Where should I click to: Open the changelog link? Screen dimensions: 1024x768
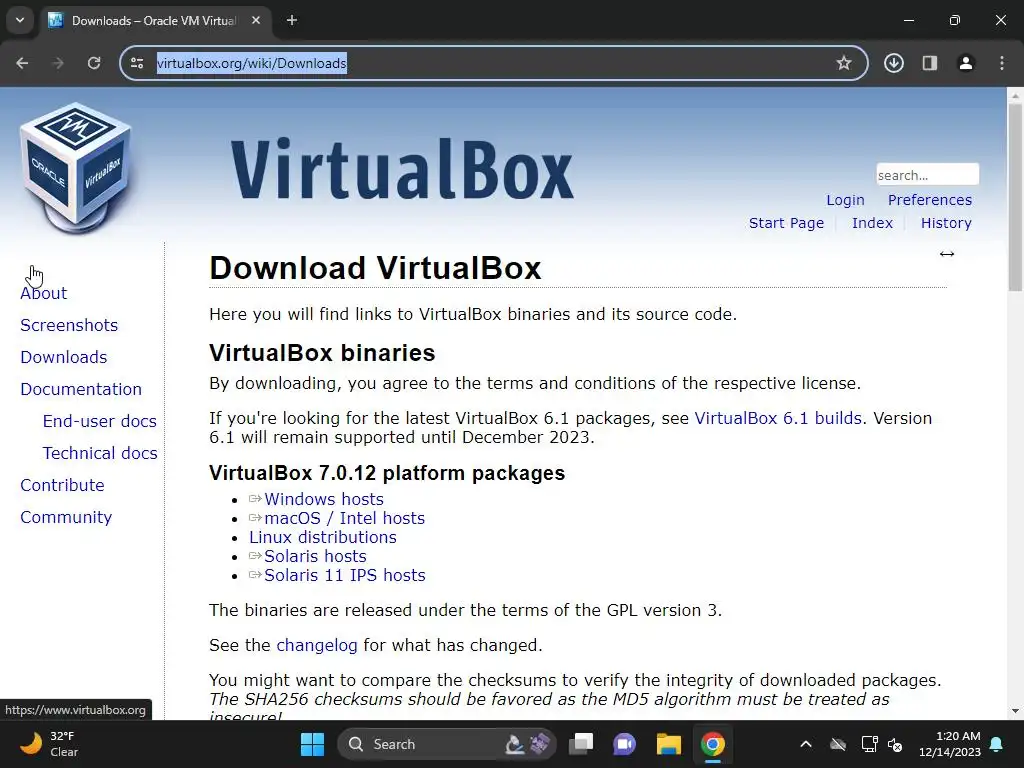pyautogui.click(x=317, y=645)
